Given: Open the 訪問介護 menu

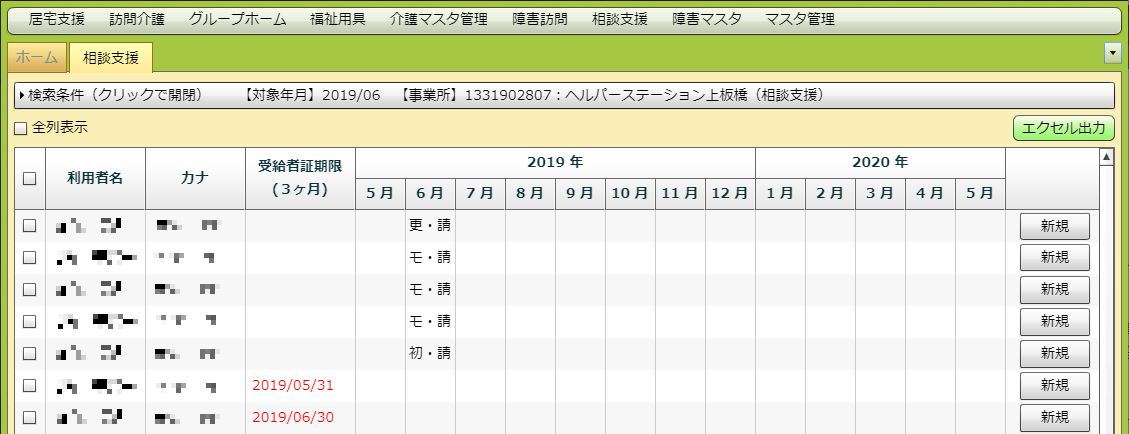Looking at the screenshot, I should click(x=137, y=19).
